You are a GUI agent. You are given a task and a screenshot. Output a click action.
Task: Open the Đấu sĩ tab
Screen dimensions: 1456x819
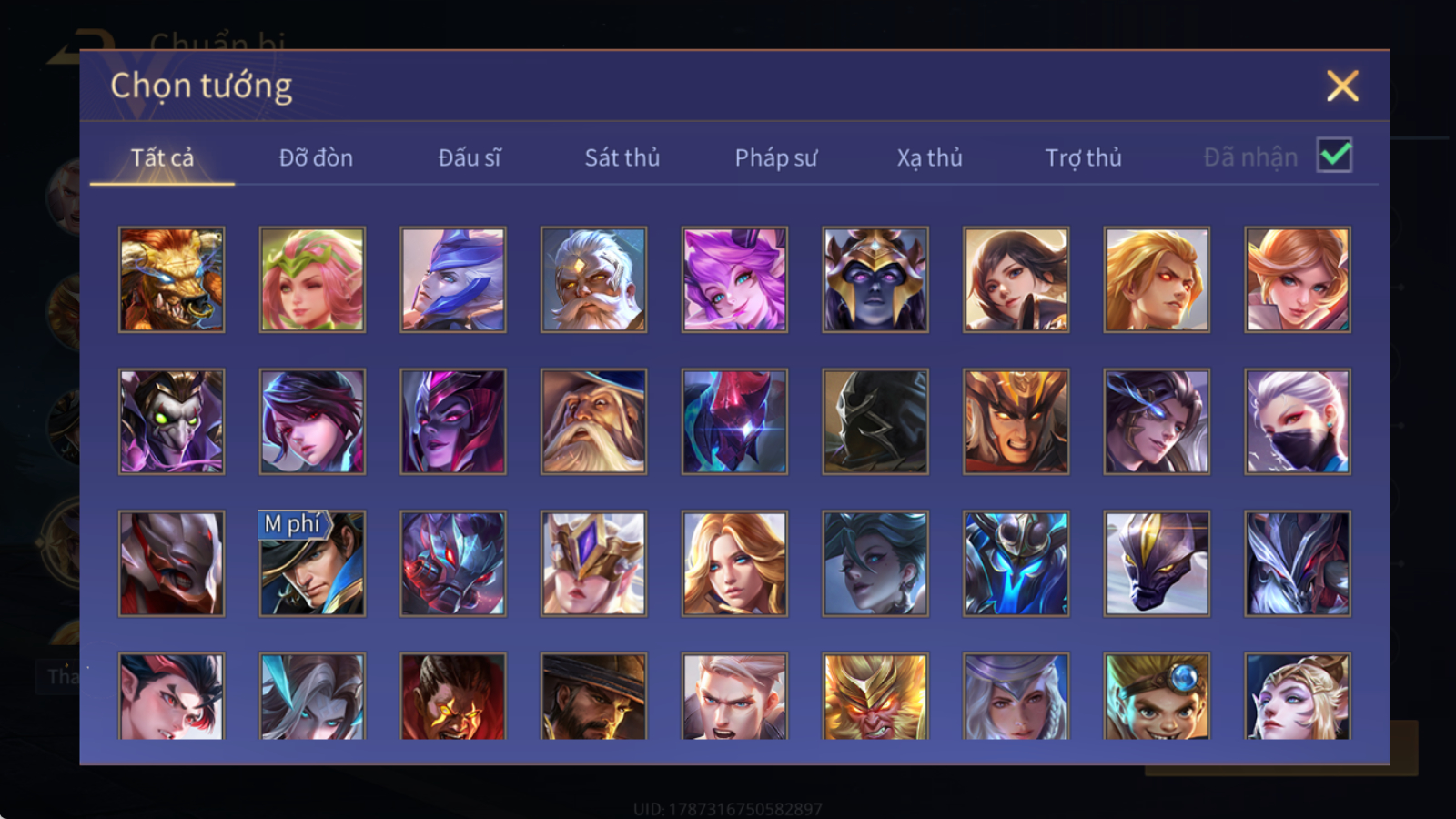[470, 157]
